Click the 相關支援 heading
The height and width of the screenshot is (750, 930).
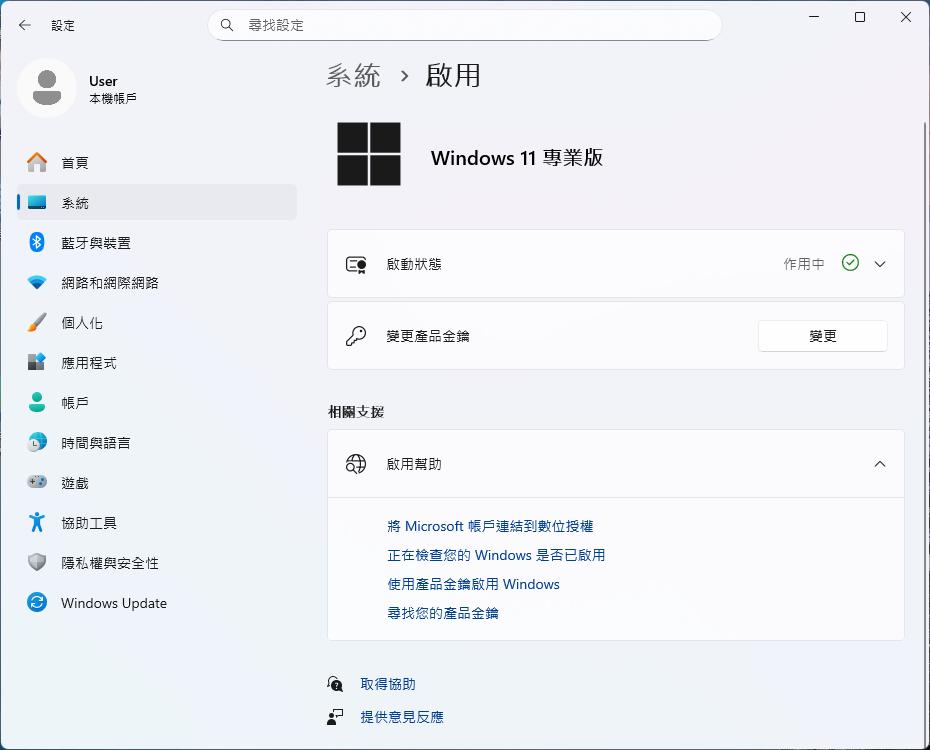(356, 412)
